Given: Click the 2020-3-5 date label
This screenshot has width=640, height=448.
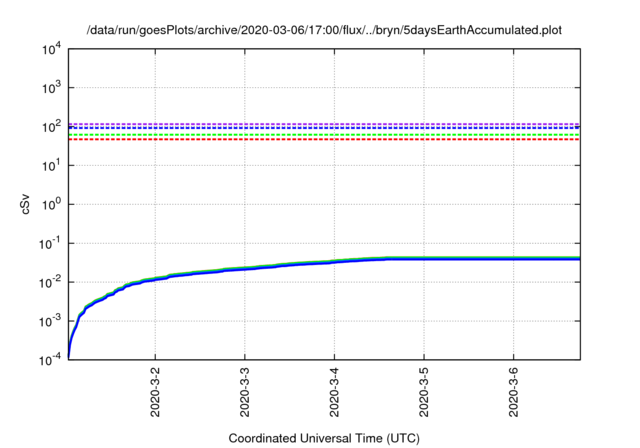Looking at the screenshot, I should click(x=424, y=392).
